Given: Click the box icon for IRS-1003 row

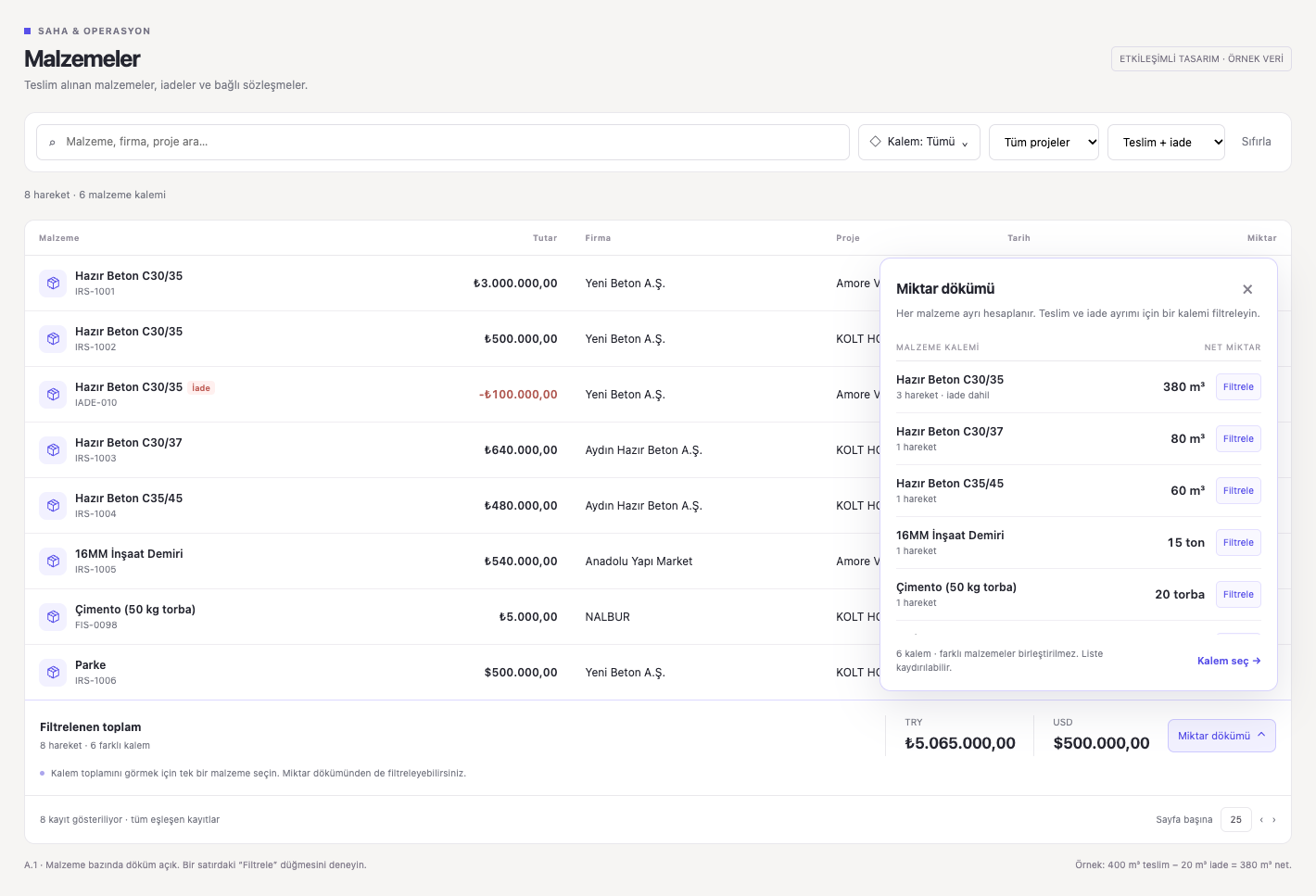Looking at the screenshot, I should point(53,450).
